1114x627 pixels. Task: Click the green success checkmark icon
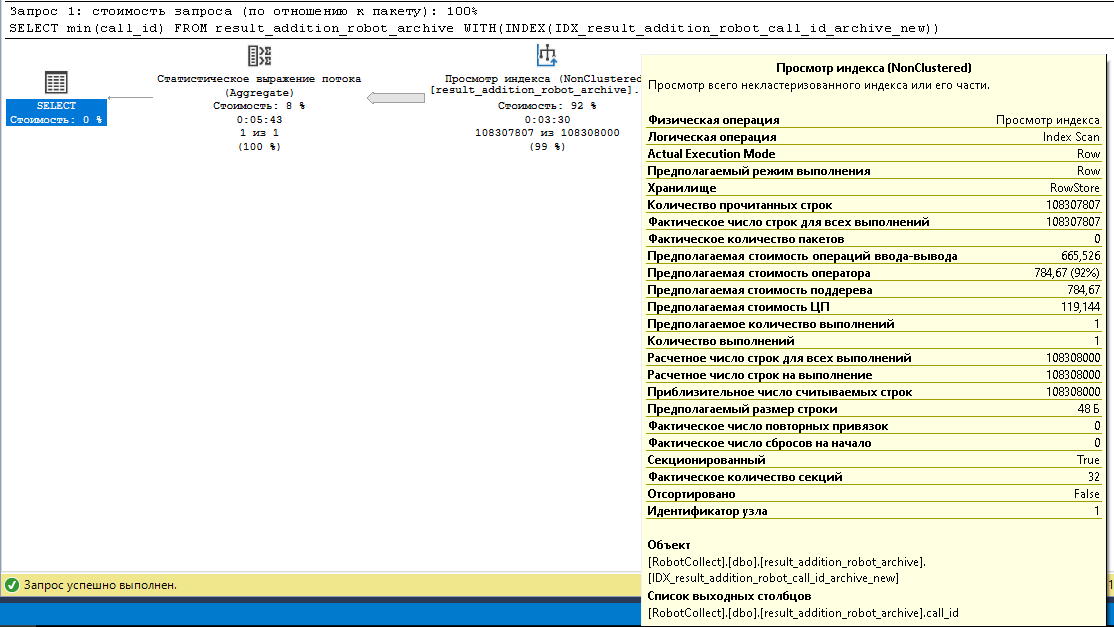(12, 584)
